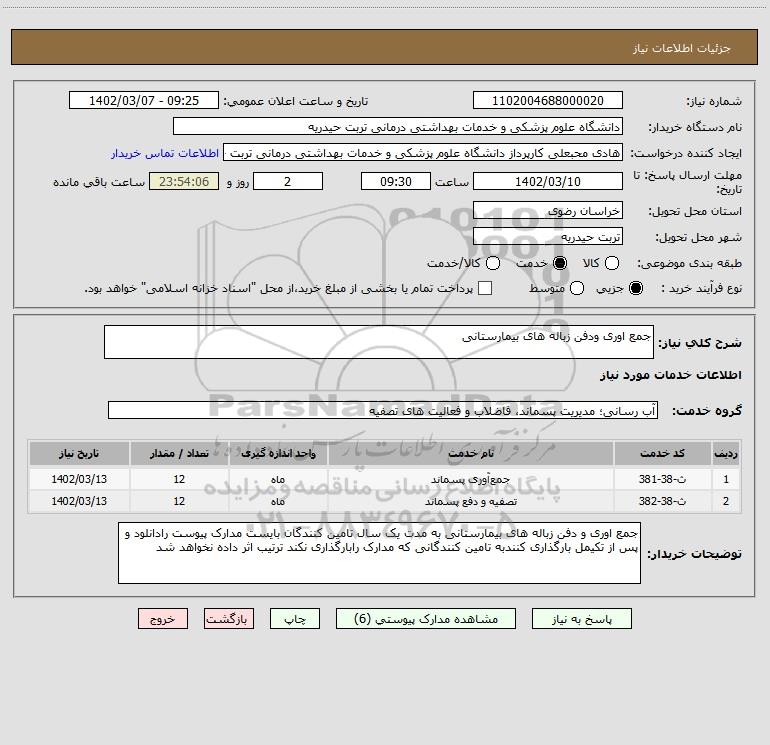The image size is (770, 745).
Task: Click the need number field 1102004688000020
Action: pos(548,101)
